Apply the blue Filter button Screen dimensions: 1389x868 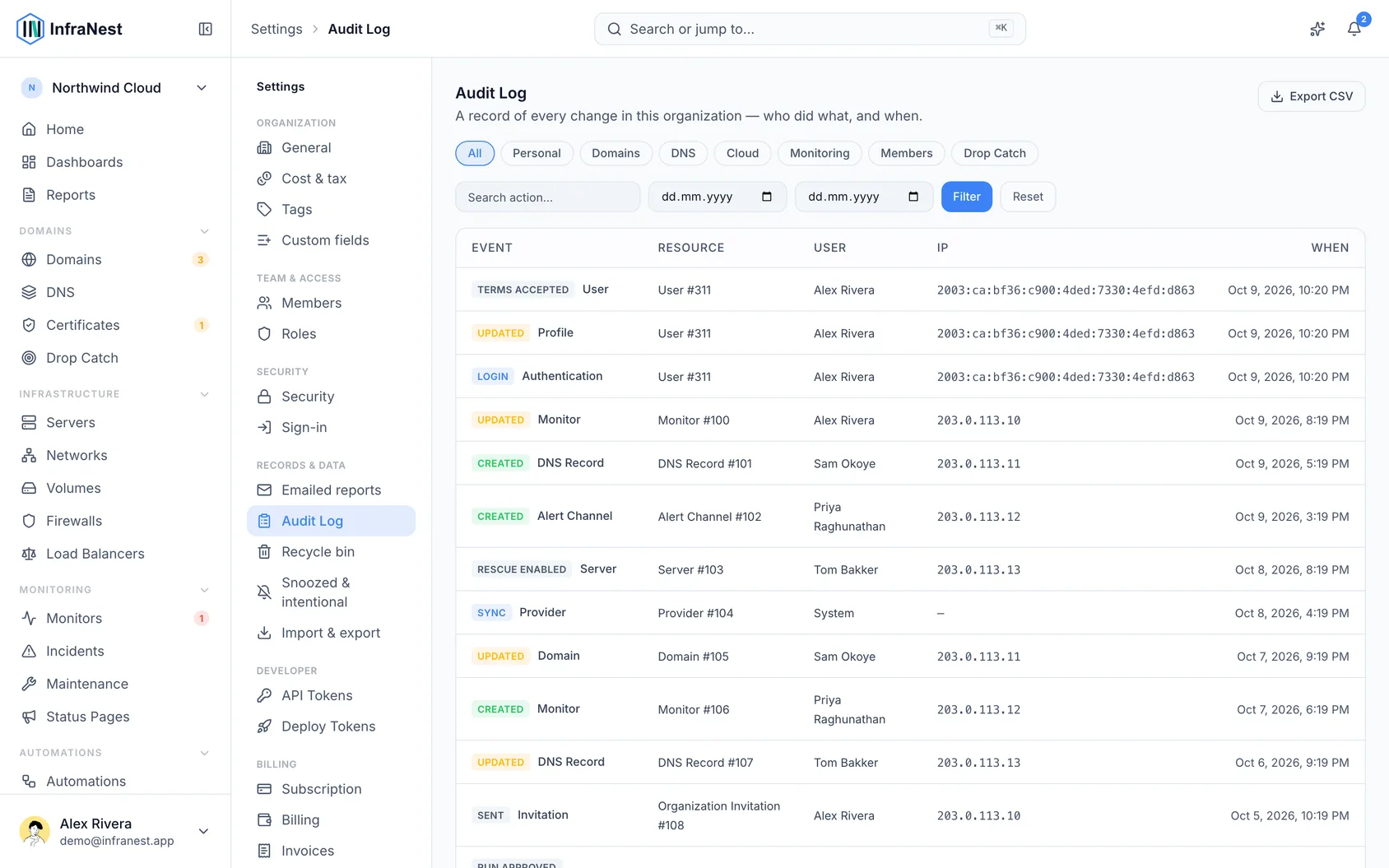pos(967,197)
